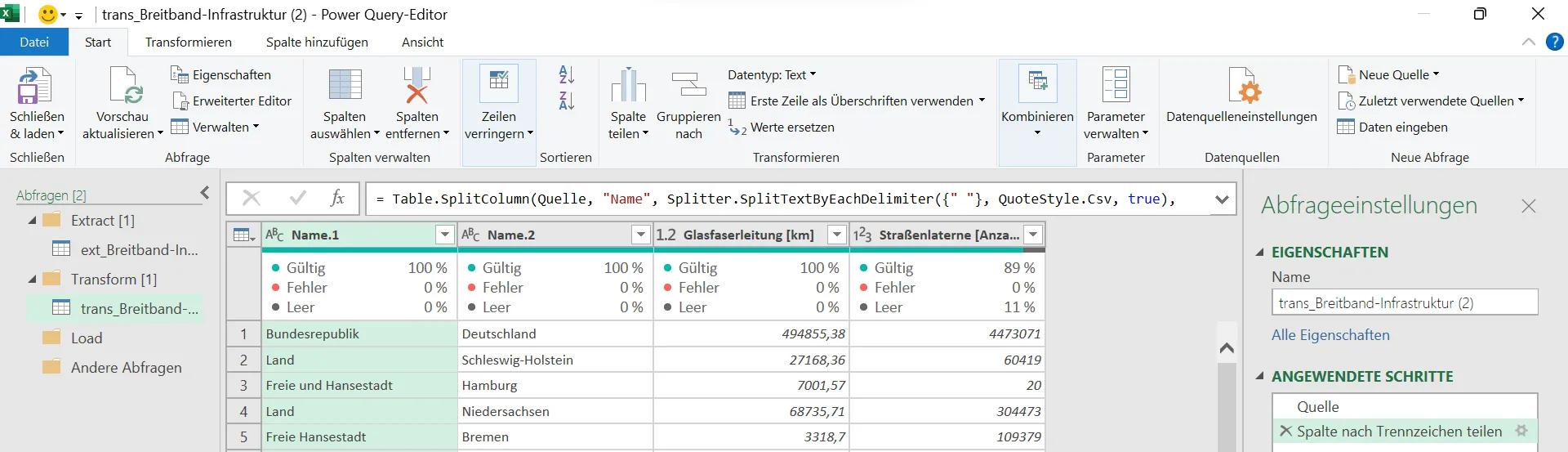
Task: Collapse the Extract [1] folder
Action: pos(32,221)
